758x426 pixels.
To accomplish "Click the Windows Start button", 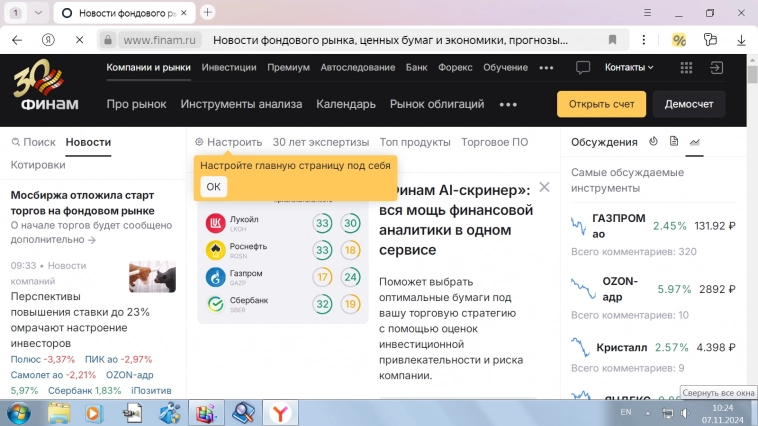I will pos(19,413).
